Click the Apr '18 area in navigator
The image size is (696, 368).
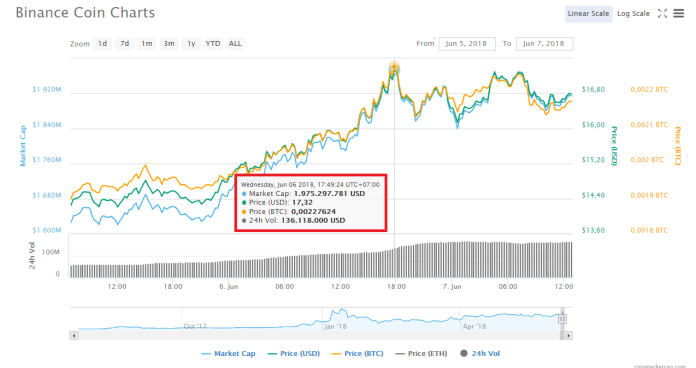(x=475, y=326)
